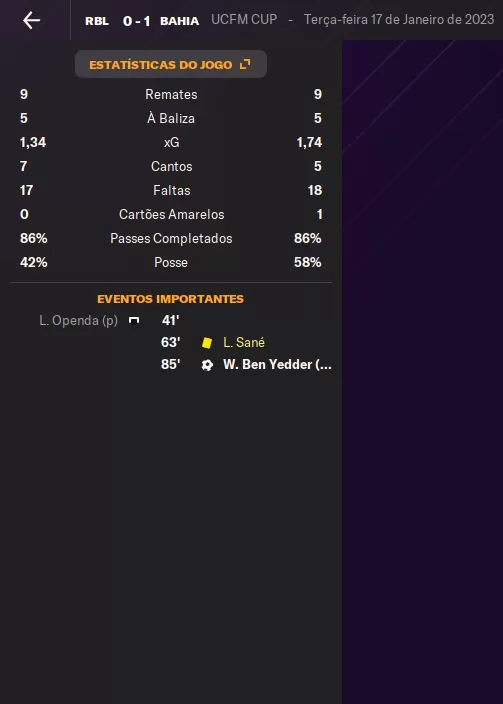This screenshot has width=503, height=704.
Task: Select the Passes Completados row label
Action: click(171, 238)
